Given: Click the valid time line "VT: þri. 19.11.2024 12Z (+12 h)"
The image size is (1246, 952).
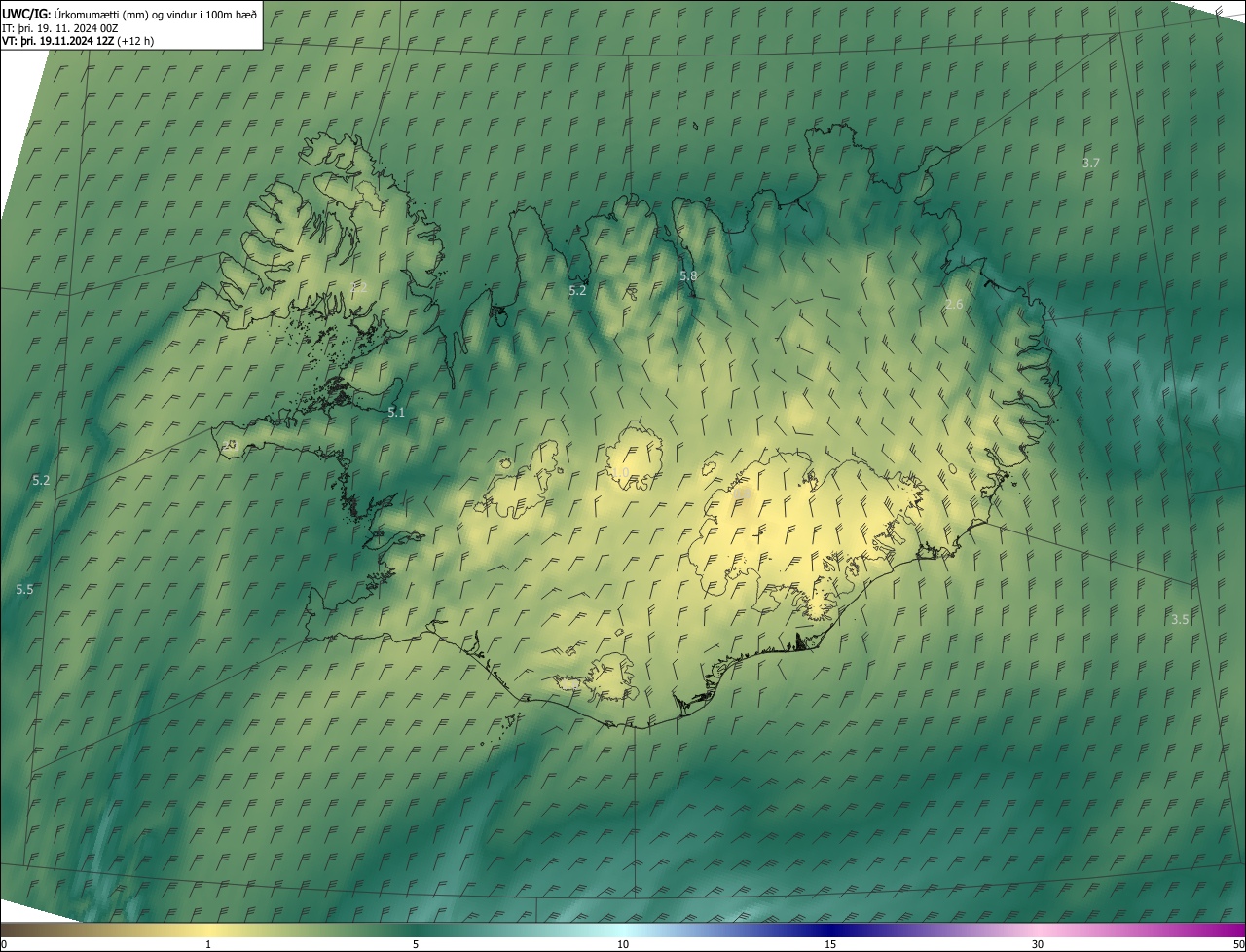Looking at the screenshot, I should pos(77,41).
